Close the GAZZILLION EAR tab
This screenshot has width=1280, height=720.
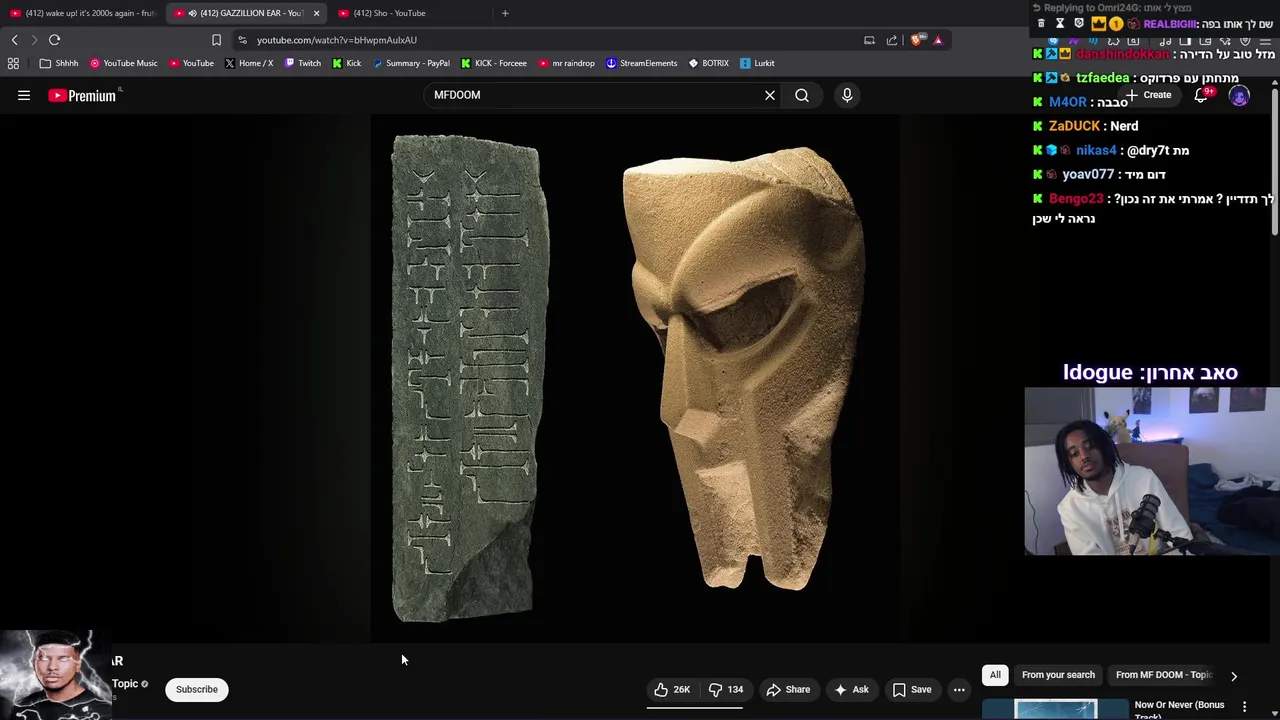(316, 13)
